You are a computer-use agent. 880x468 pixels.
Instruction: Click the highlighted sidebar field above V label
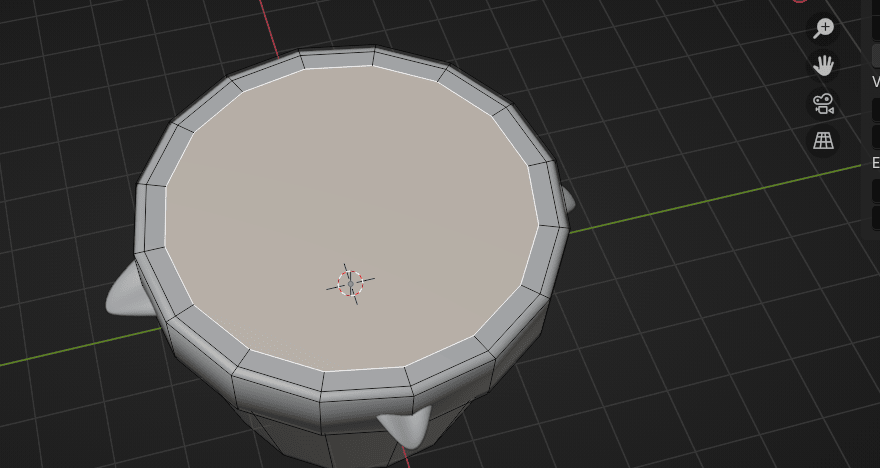pyautogui.click(x=874, y=56)
